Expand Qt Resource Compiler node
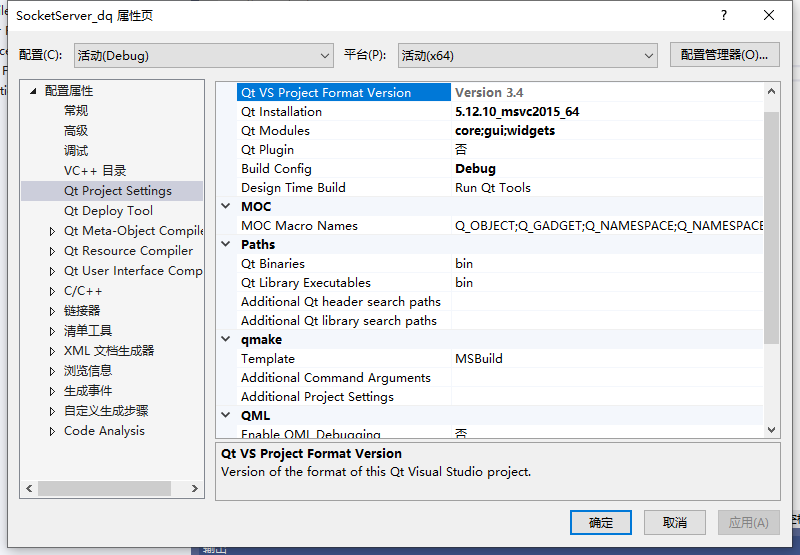This screenshot has width=800, height=555. click(52, 251)
